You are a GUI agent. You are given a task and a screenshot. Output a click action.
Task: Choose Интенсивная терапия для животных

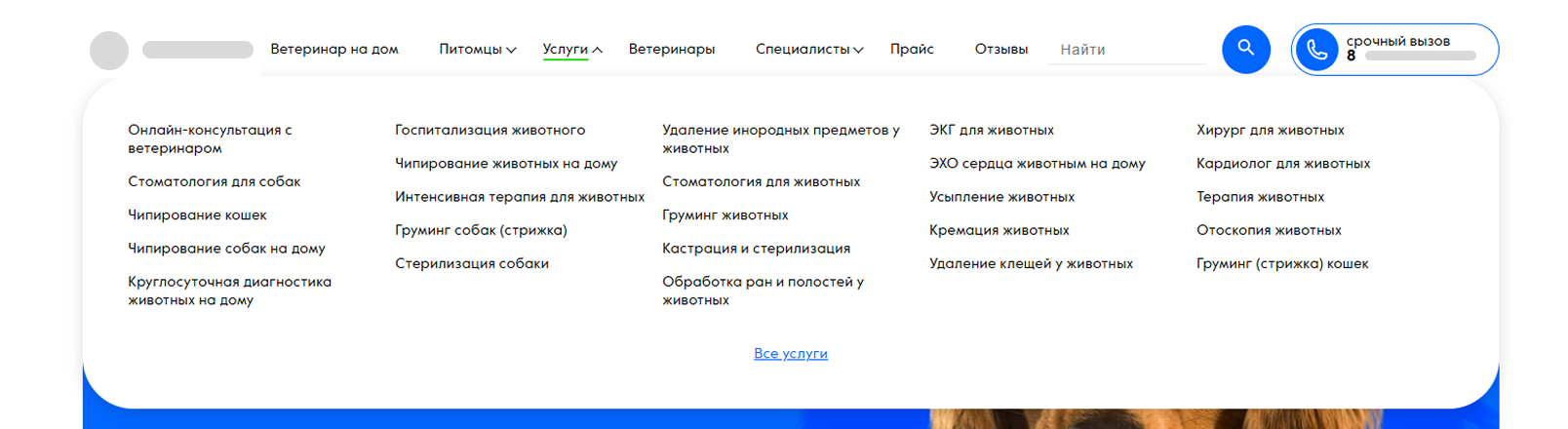point(520,197)
